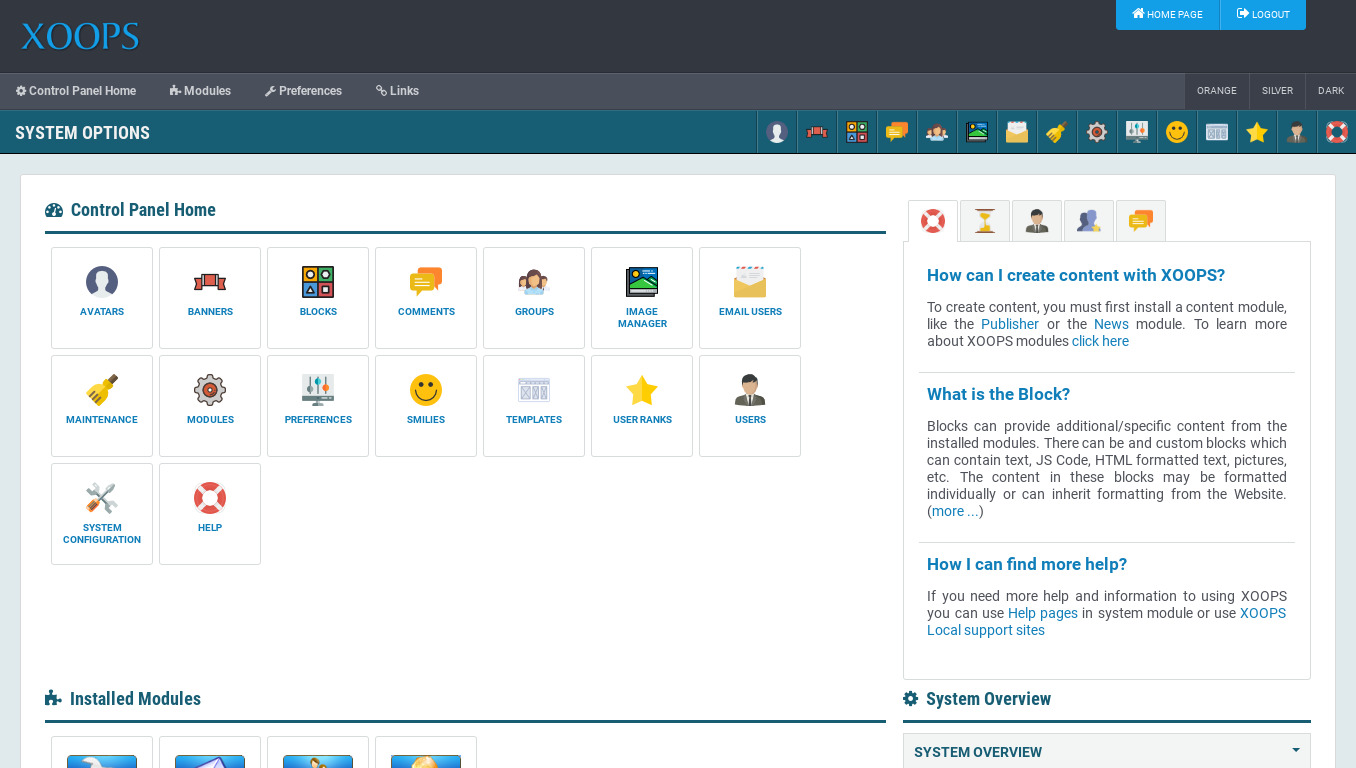Click the Templates icon in top toolbar

1217,132
